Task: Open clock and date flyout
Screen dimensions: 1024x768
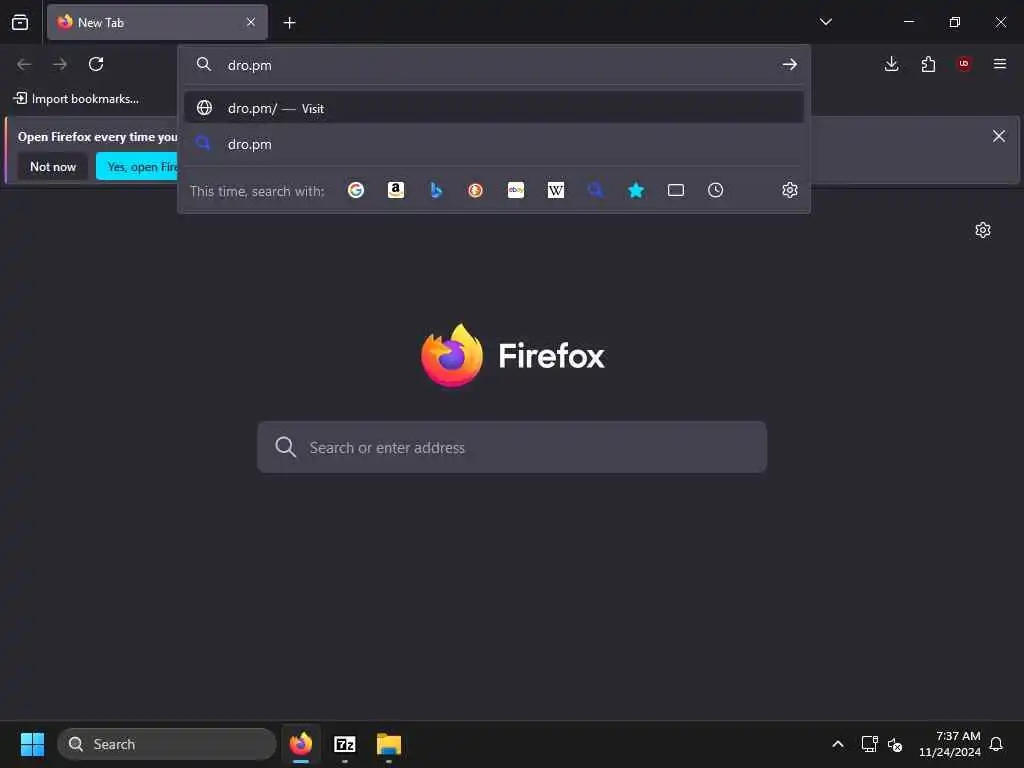Action: point(950,744)
